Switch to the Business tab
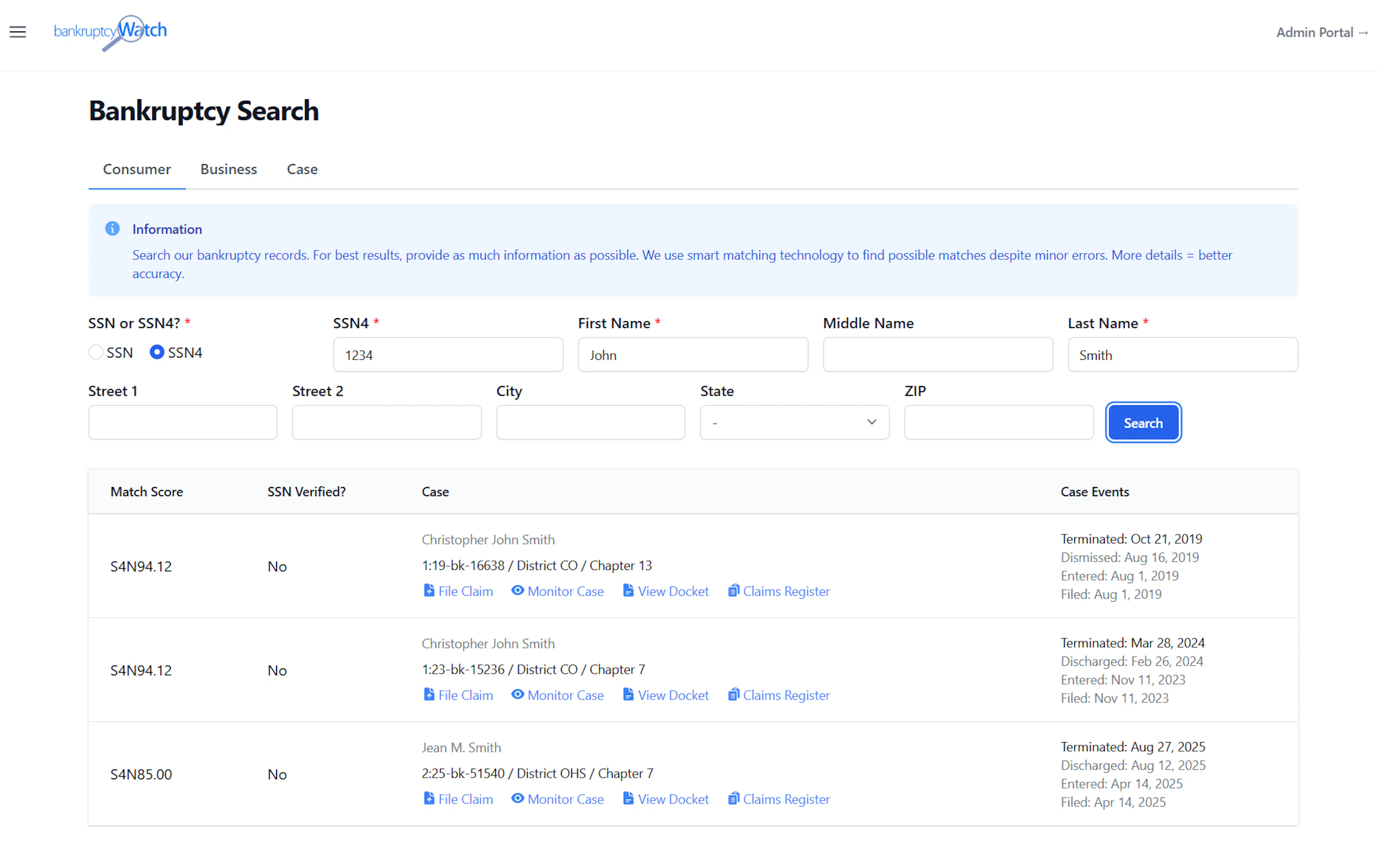 (x=228, y=169)
